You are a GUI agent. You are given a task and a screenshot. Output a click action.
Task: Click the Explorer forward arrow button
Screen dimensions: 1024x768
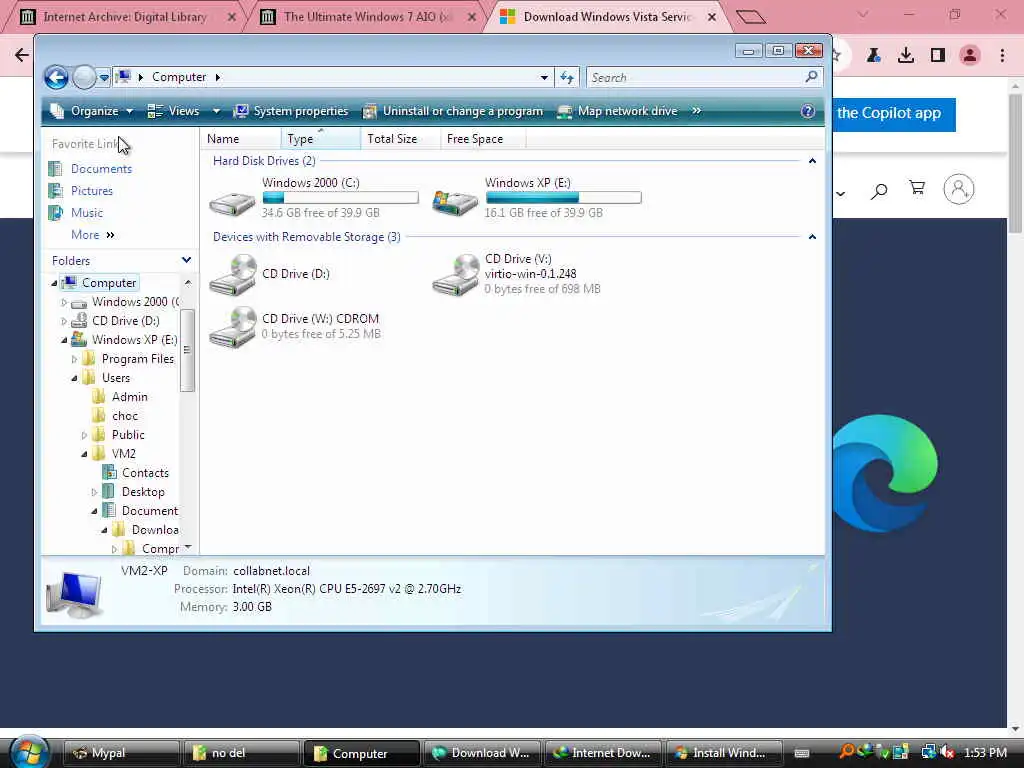(x=84, y=78)
